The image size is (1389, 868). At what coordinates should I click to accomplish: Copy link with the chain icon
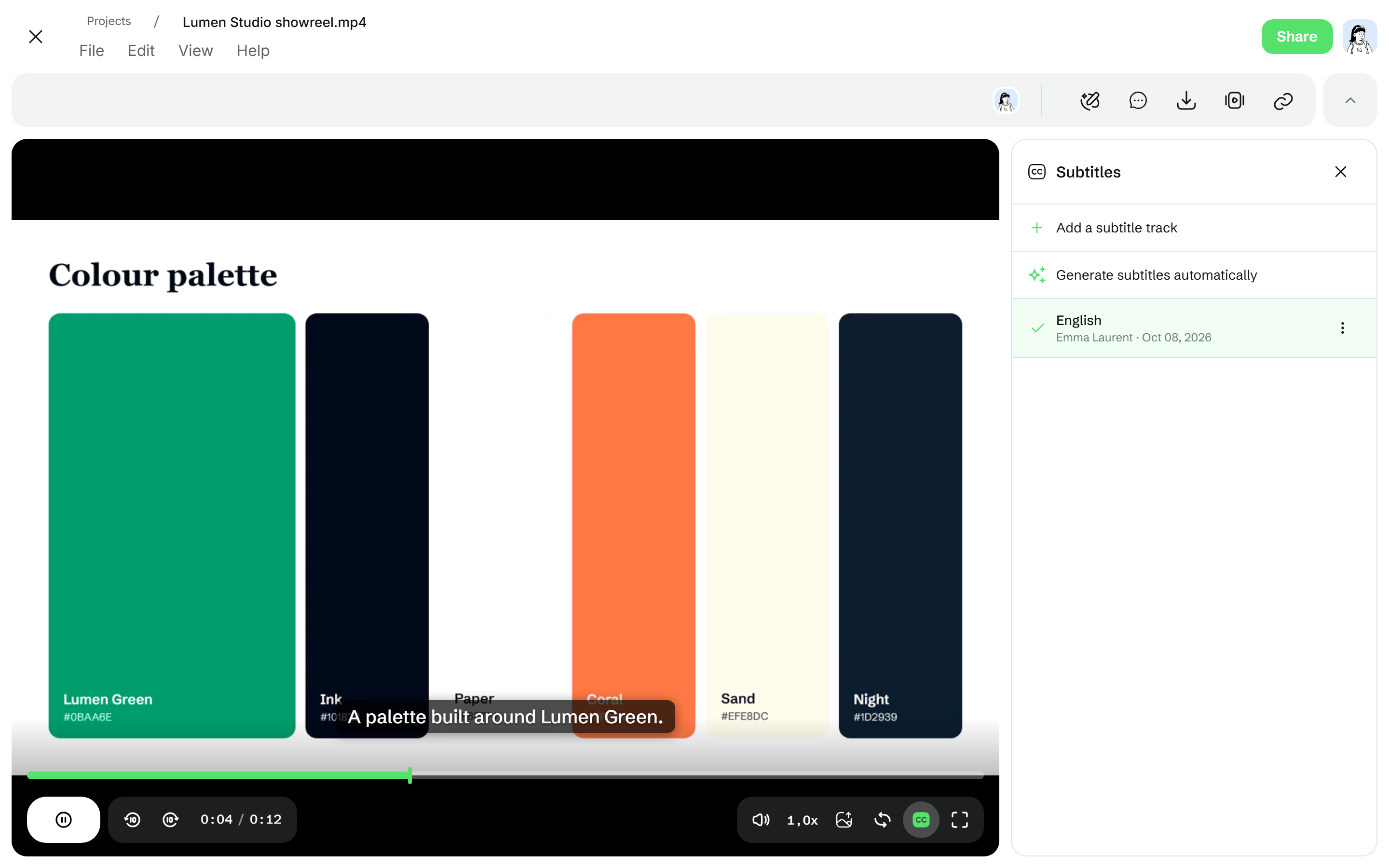point(1283,100)
